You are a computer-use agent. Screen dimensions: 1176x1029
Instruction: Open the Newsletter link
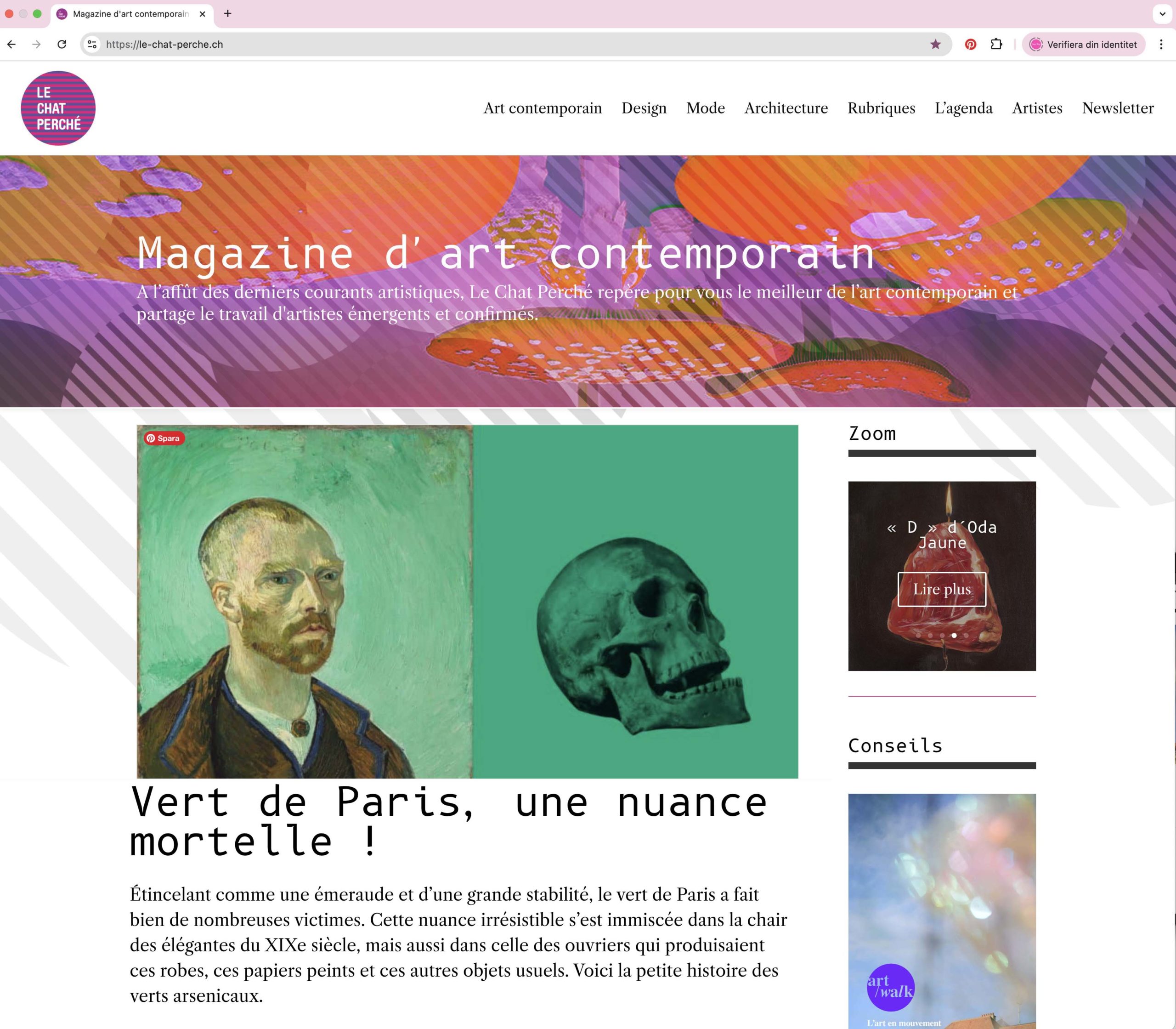1118,108
